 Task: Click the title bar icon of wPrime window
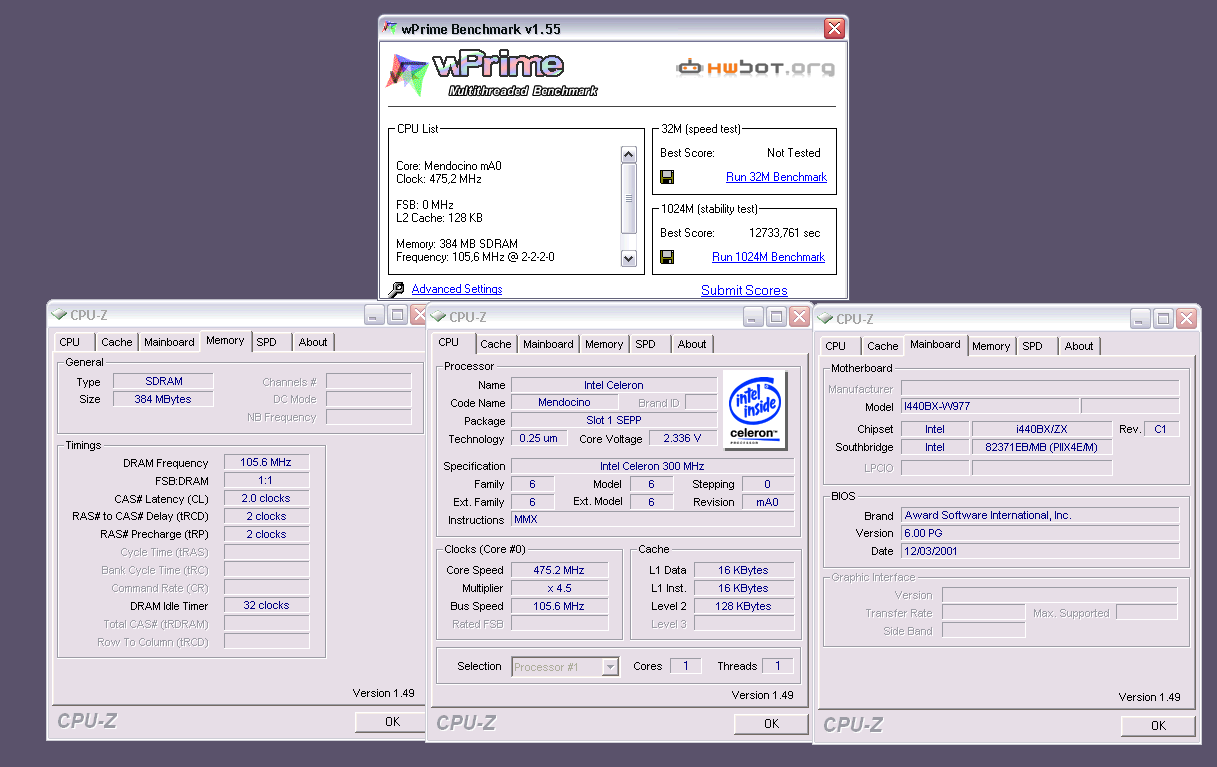(x=391, y=28)
